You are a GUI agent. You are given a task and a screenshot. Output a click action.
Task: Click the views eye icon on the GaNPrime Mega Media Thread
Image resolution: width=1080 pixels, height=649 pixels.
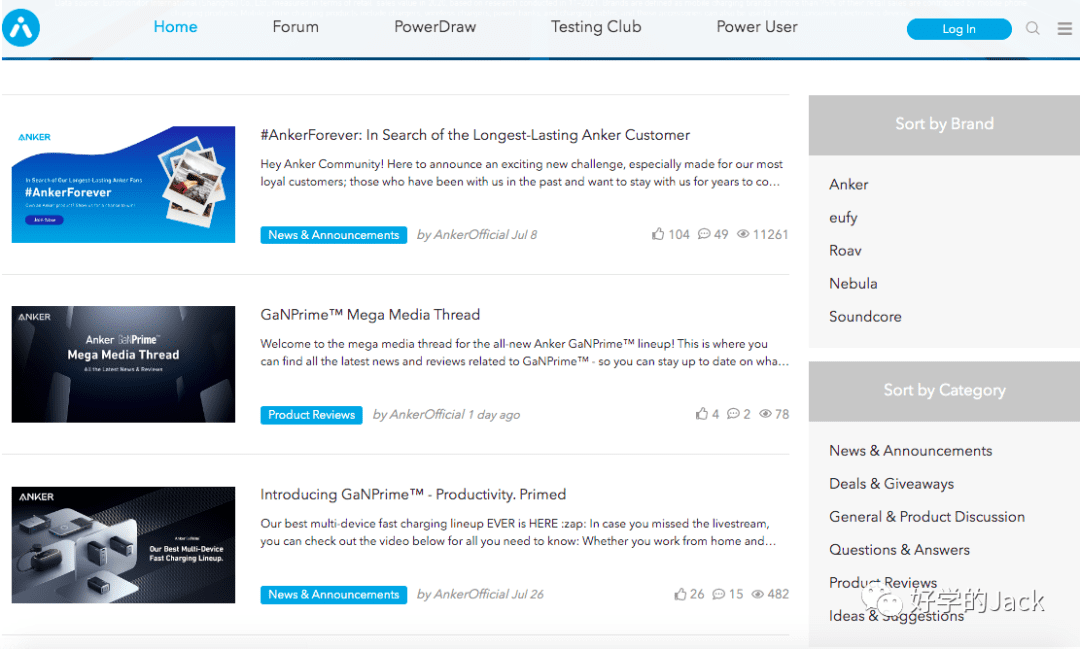point(765,414)
